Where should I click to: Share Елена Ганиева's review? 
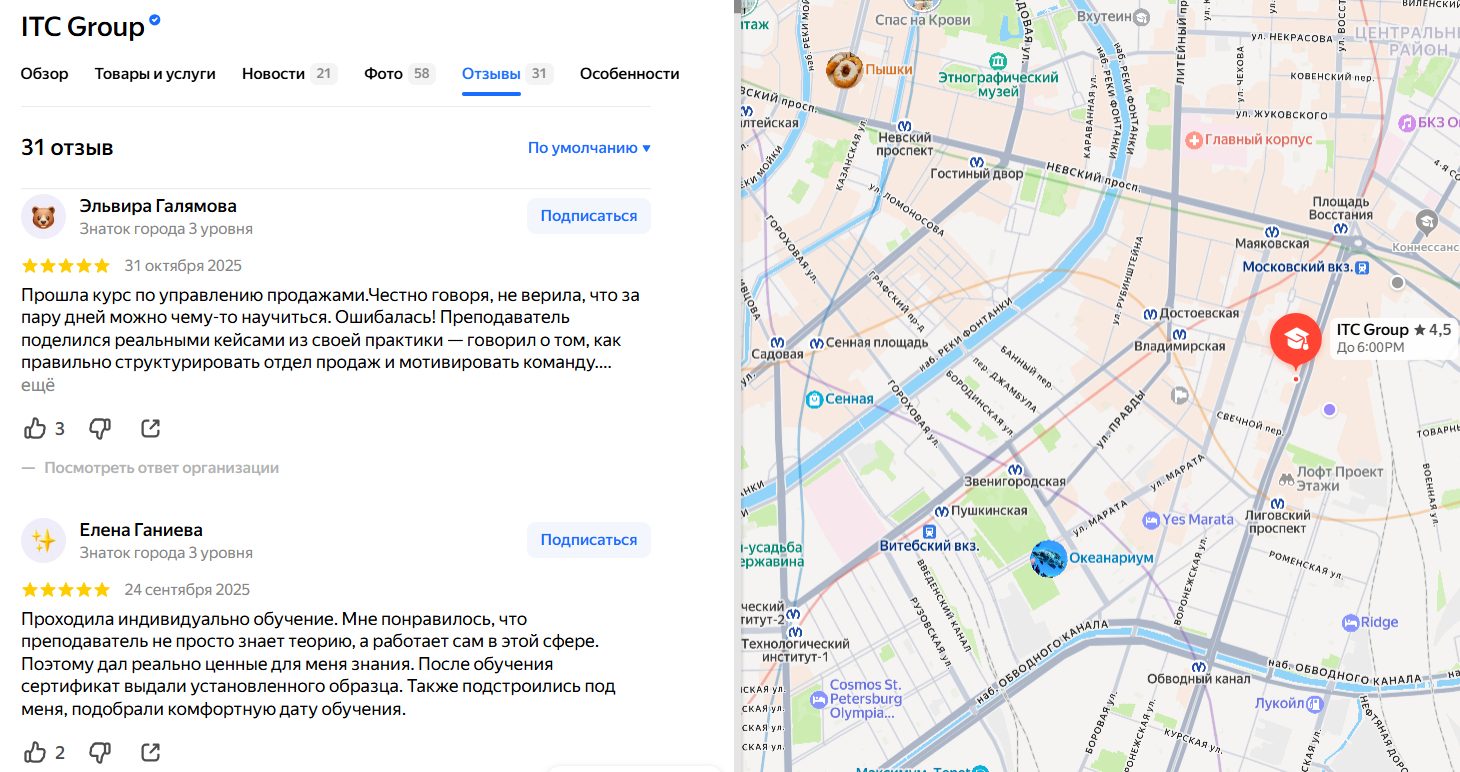[x=150, y=752]
